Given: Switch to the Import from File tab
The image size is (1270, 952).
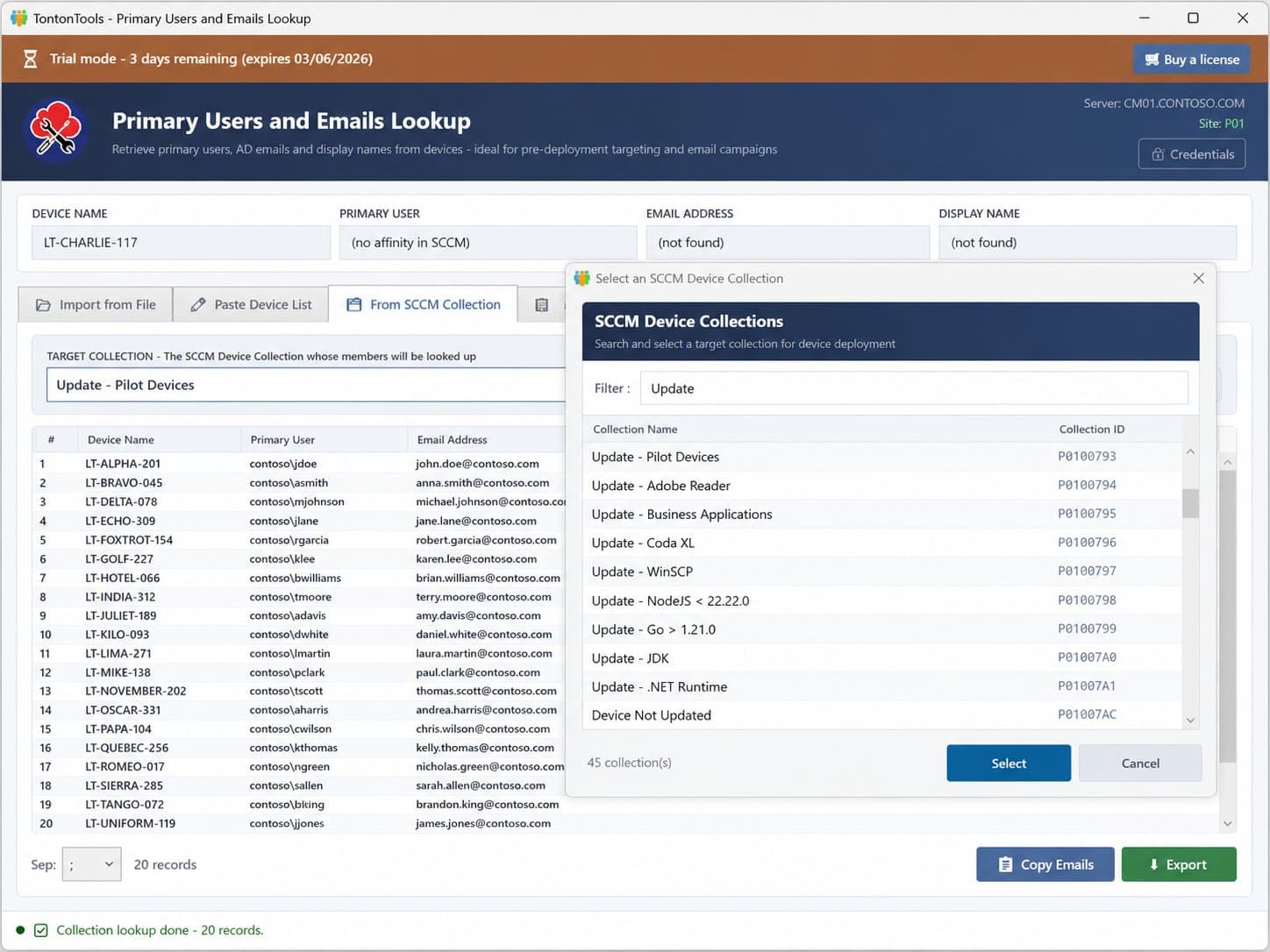Looking at the screenshot, I should (96, 304).
